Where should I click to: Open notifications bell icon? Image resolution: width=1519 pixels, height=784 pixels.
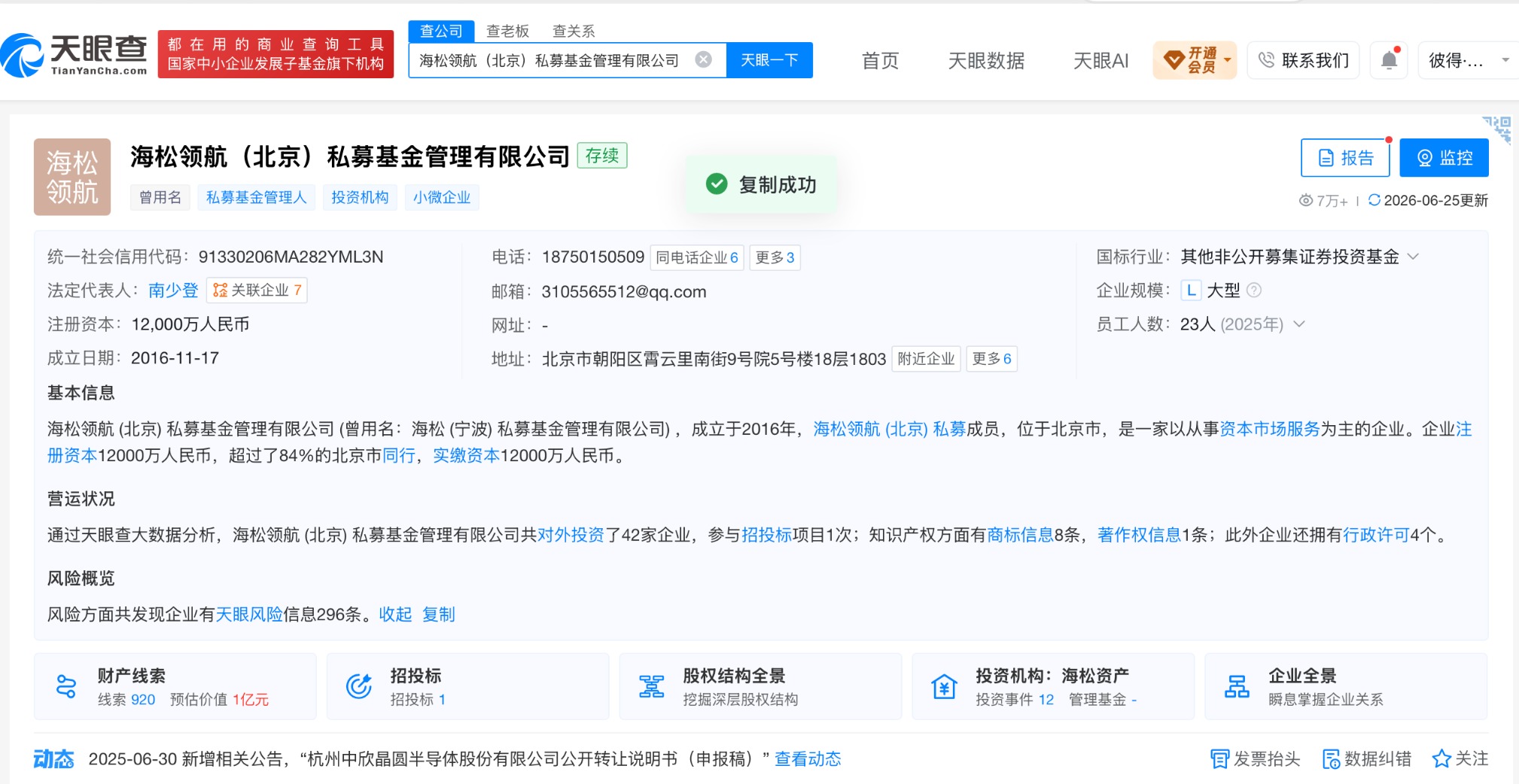click(1389, 60)
